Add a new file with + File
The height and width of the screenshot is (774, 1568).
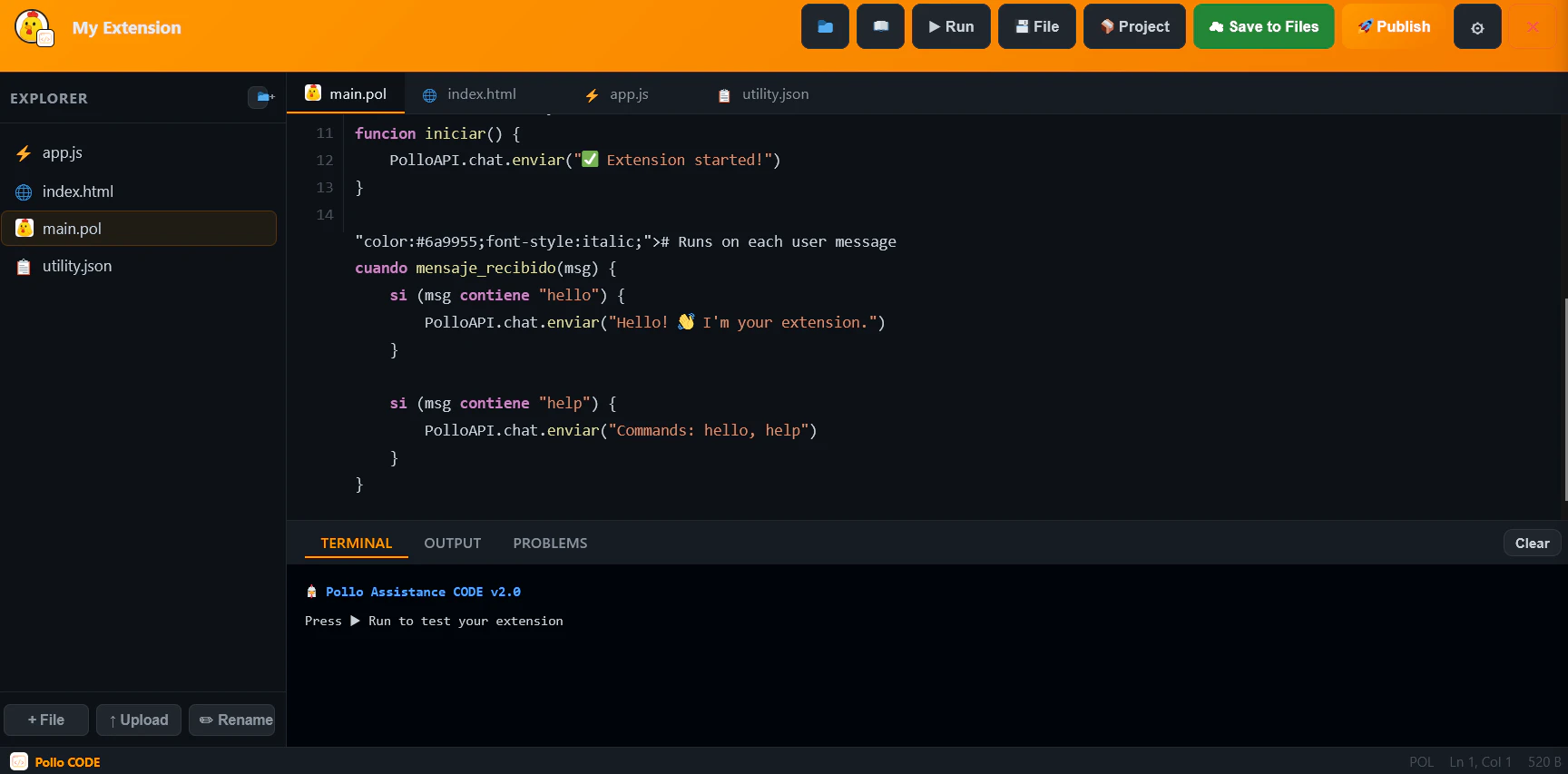(46, 720)
